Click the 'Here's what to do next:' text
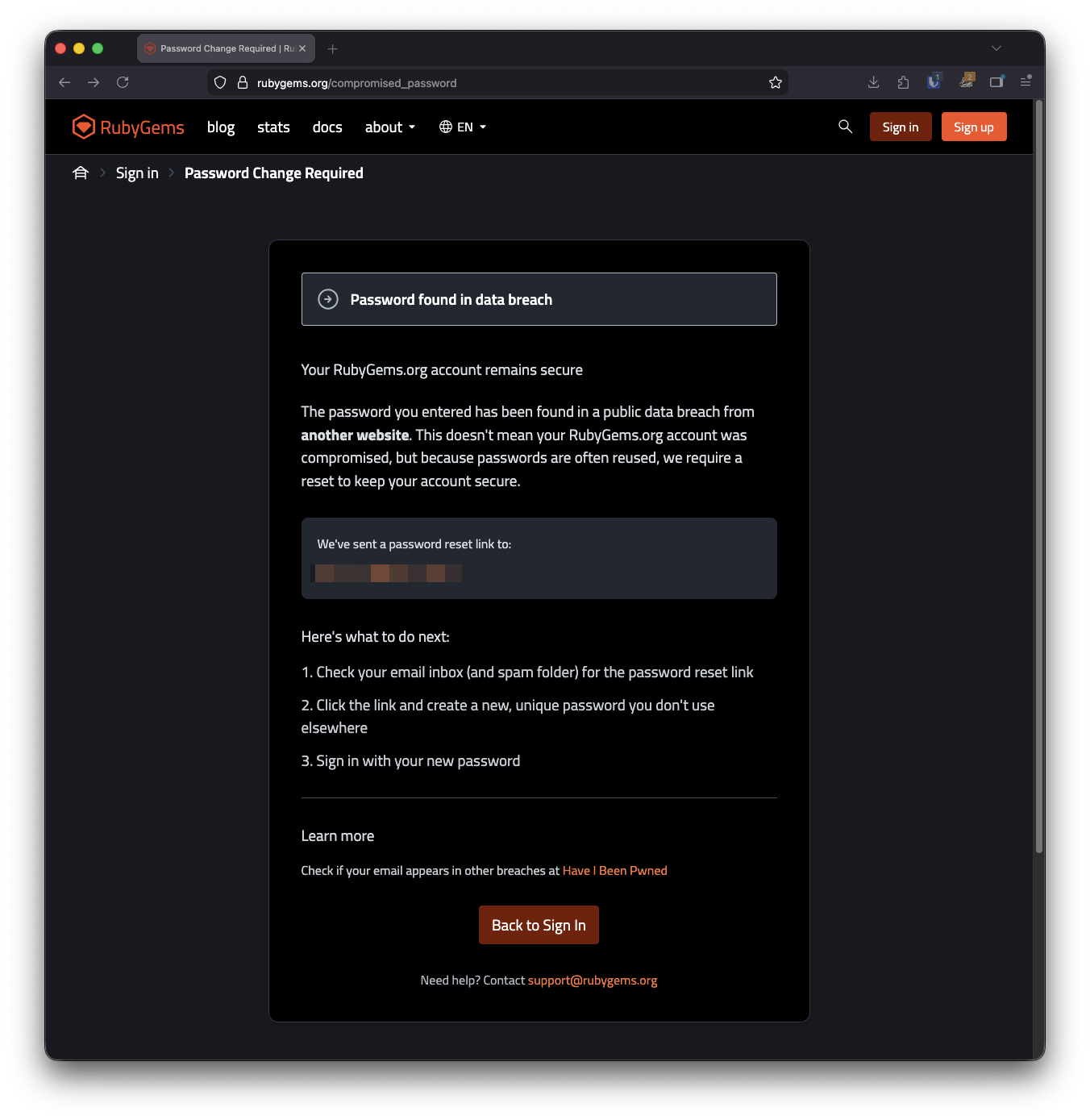1090x1120 pixels. pos(376,637)
